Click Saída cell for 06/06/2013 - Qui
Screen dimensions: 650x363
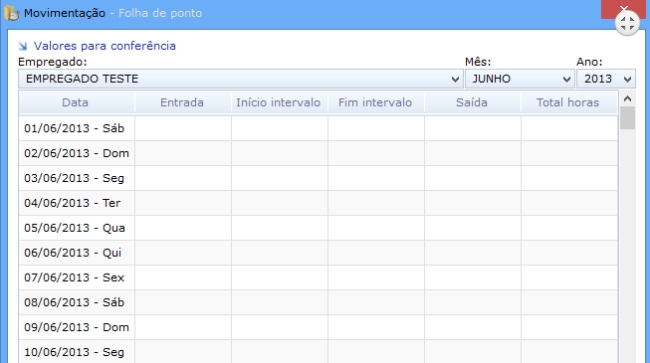pyautogui.click(x=473, y=253)
